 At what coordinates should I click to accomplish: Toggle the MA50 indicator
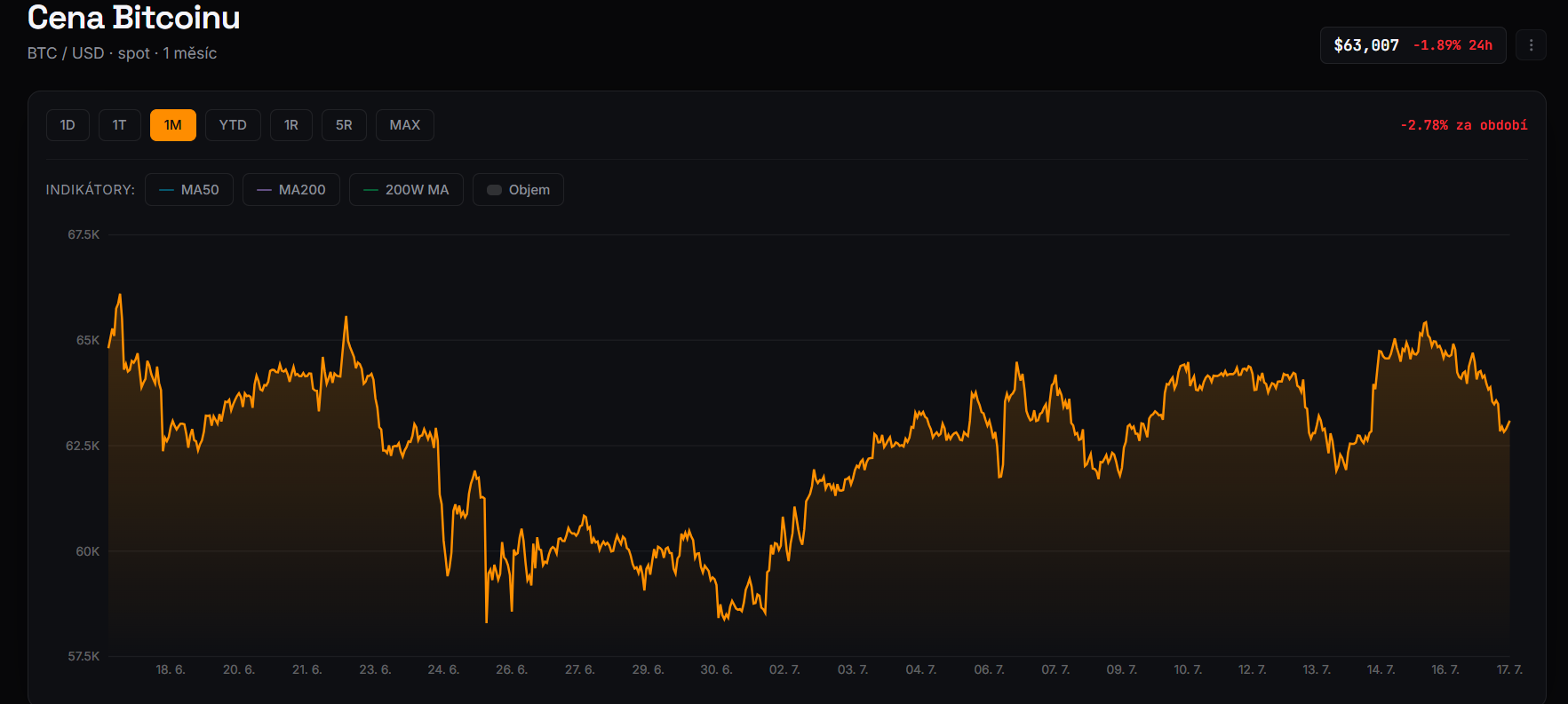(189, 190)
